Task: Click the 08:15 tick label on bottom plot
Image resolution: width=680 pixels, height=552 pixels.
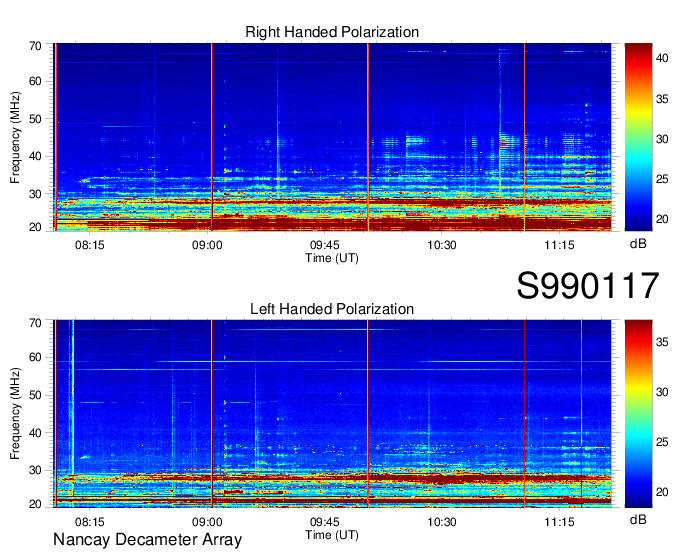Action: tap(90, 522)
